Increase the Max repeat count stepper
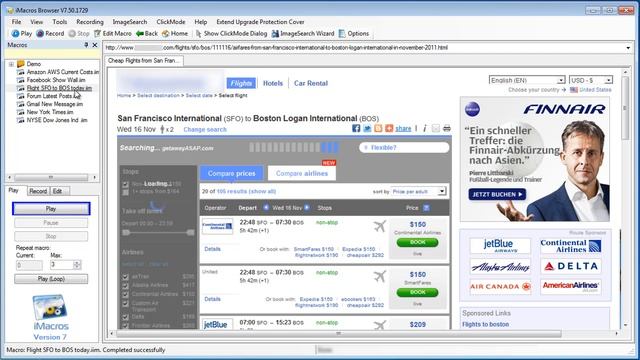Viewport: 640px width, 360px height. pos(77,263)
